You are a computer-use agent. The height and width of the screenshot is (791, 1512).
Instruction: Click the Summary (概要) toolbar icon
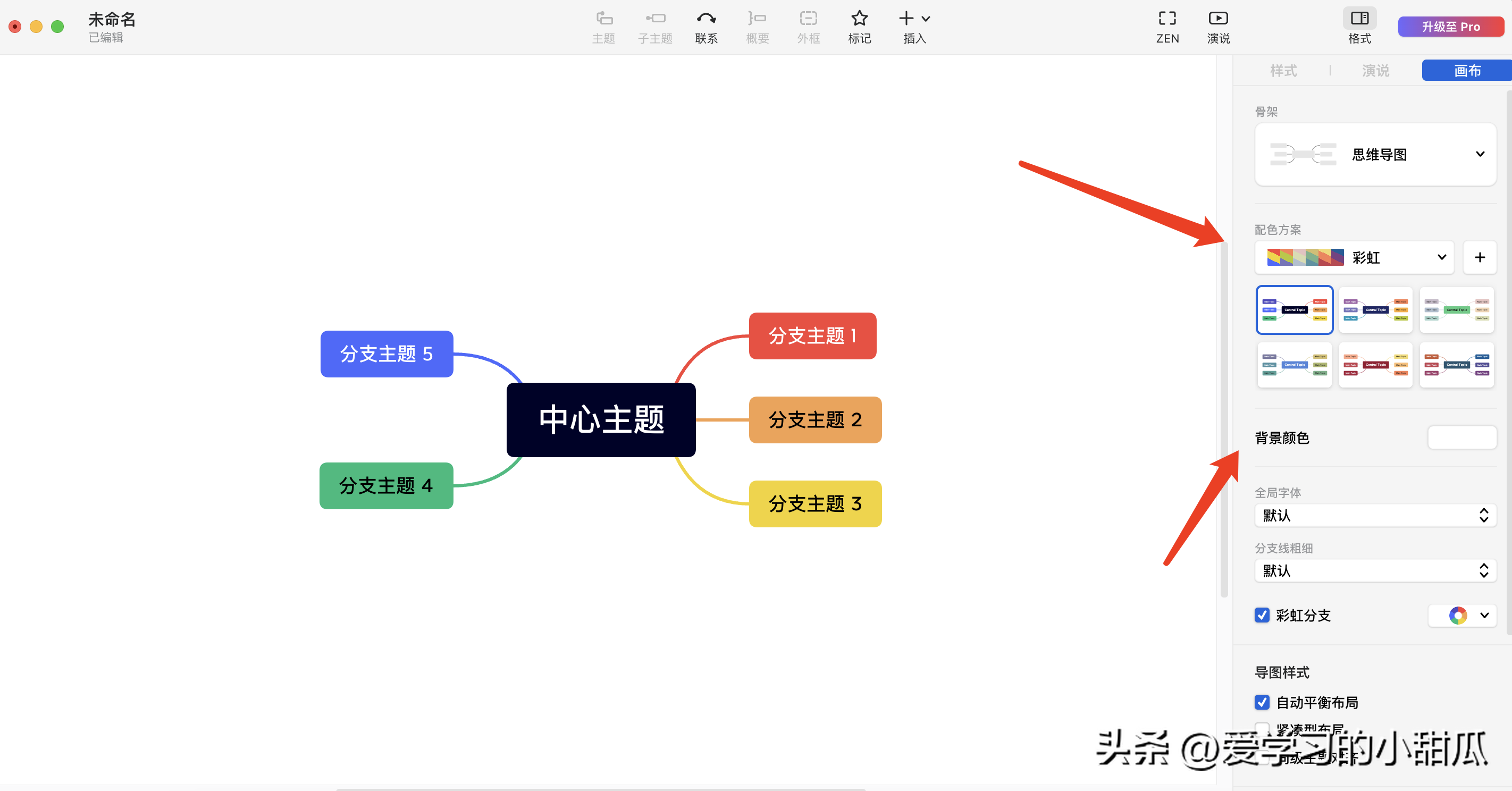(757, 27)
